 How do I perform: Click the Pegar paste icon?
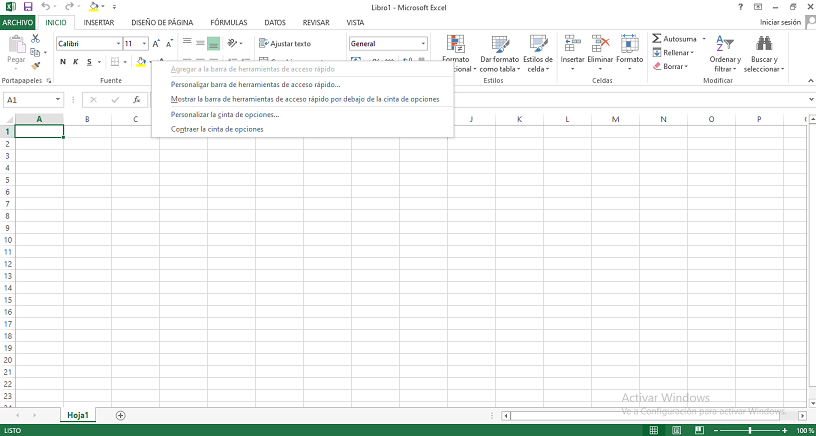[16, 47]
